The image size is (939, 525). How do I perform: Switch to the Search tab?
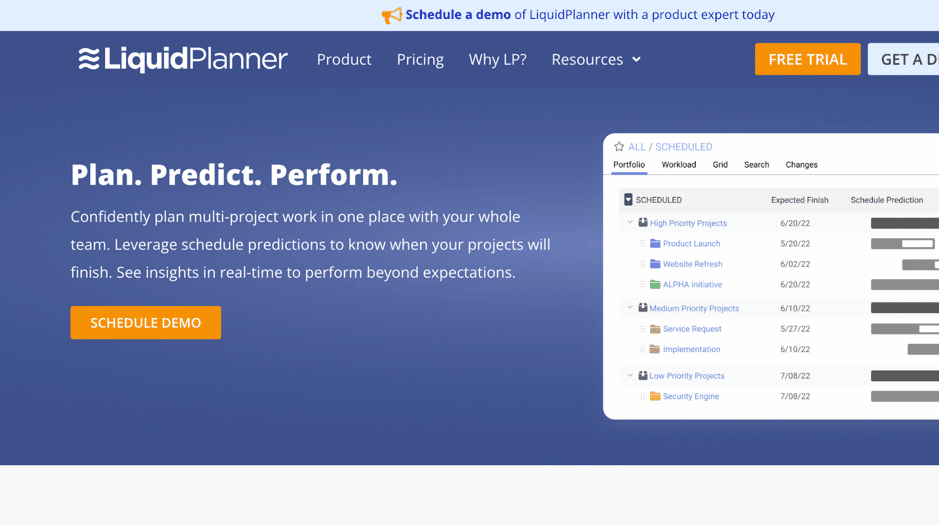coord(756,165)
